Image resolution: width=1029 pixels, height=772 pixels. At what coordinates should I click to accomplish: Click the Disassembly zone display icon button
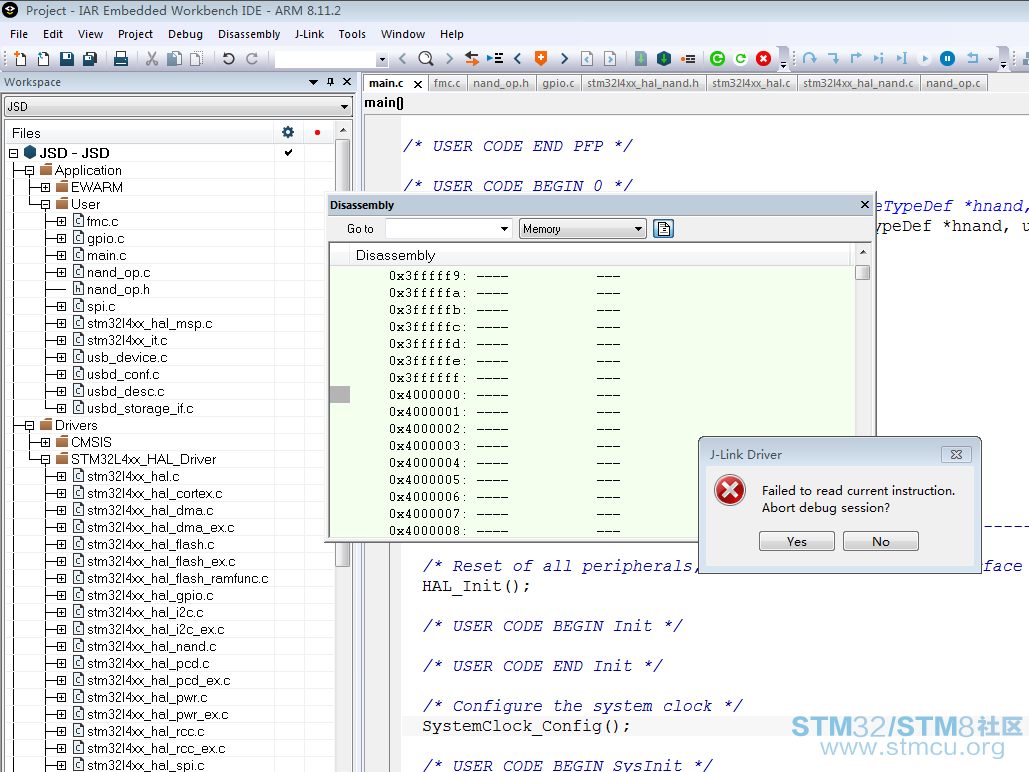[x=663, y=228]
